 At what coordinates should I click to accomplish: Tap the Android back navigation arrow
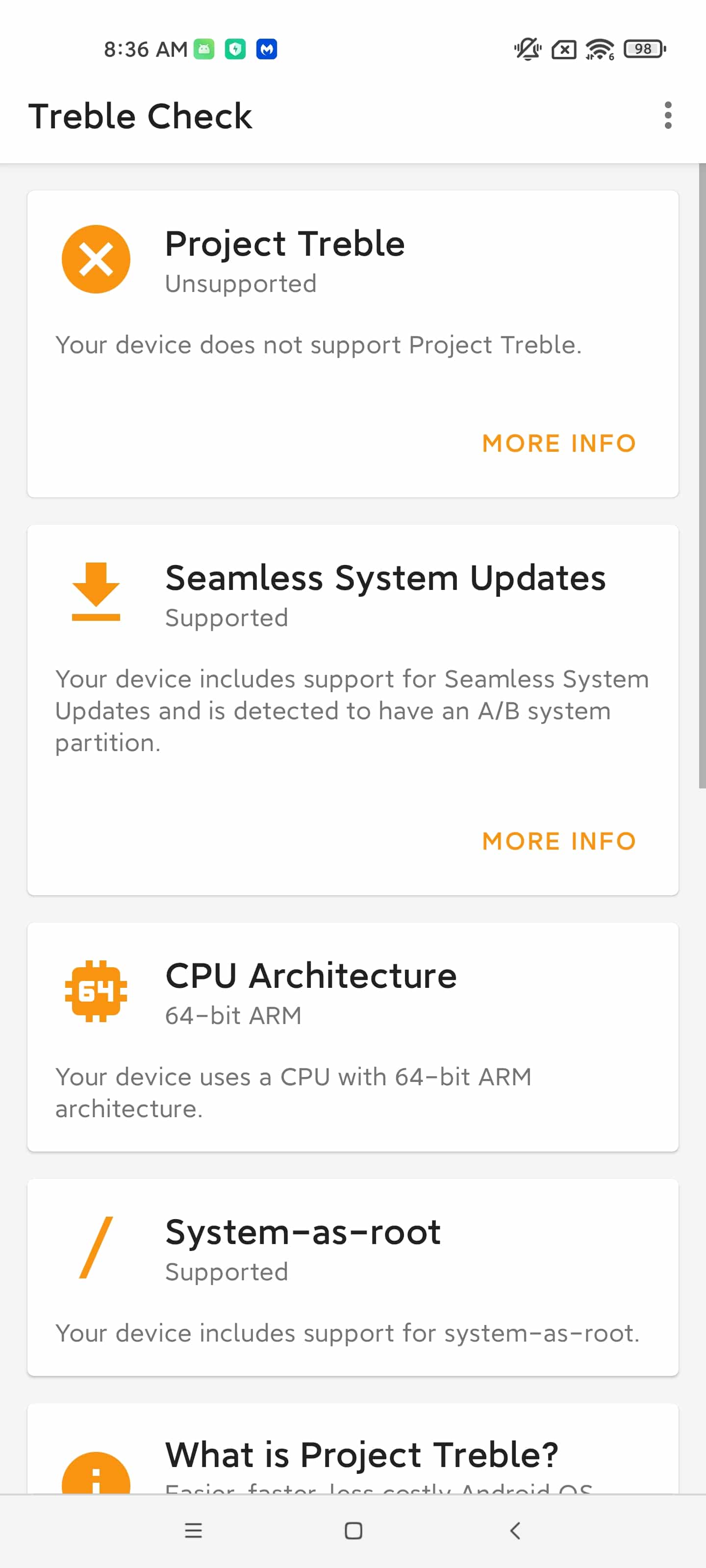click(515, 1530)
